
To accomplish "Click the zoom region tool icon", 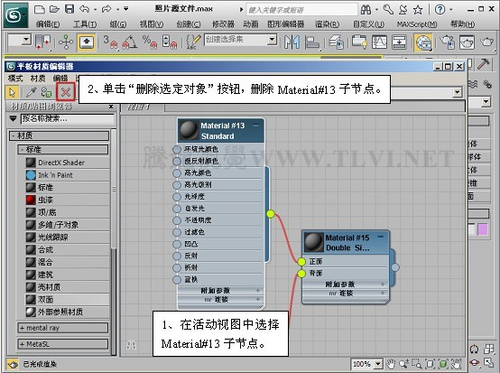I will click(x=417, y=364).
